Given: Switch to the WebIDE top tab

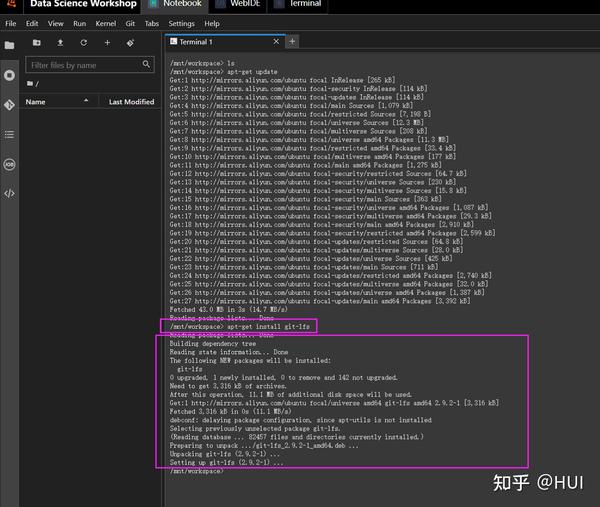Looking at the screenshot, I should coord(238,5).
